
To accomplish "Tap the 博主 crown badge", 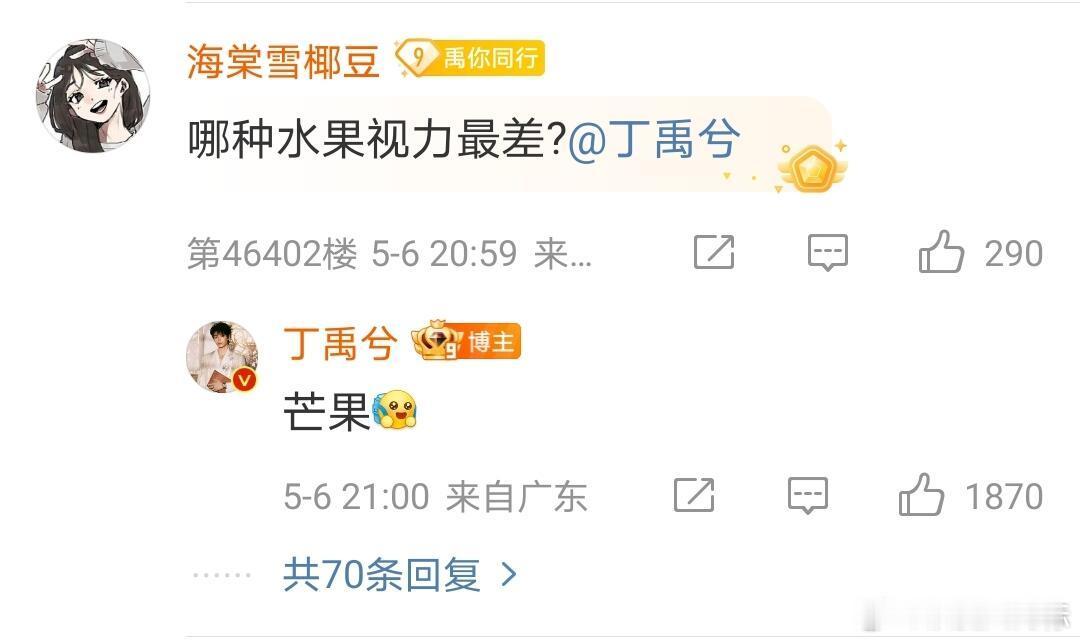I will pyautogui.click(x=466, y=341).
